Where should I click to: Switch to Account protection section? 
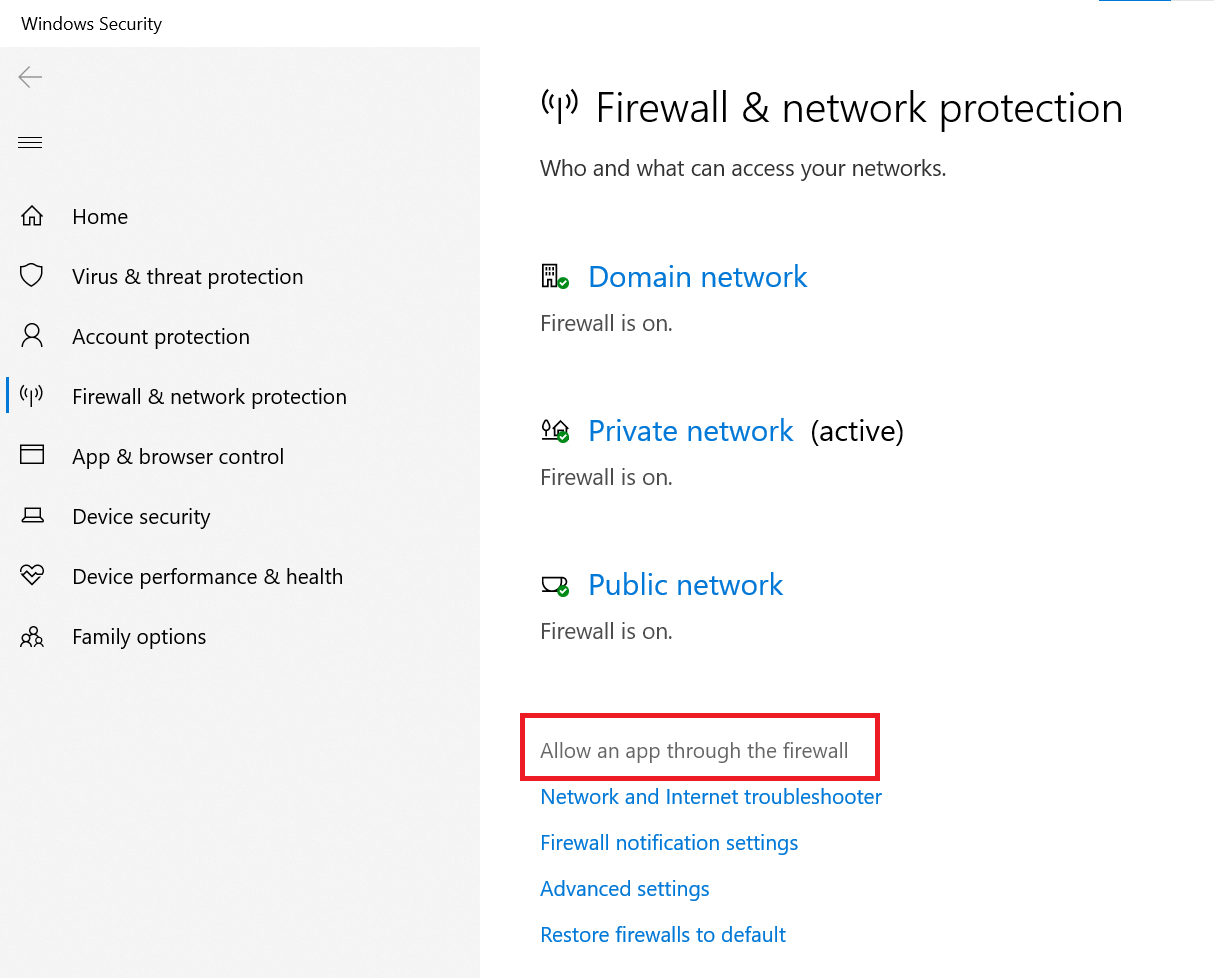click(x=161, y=337)
